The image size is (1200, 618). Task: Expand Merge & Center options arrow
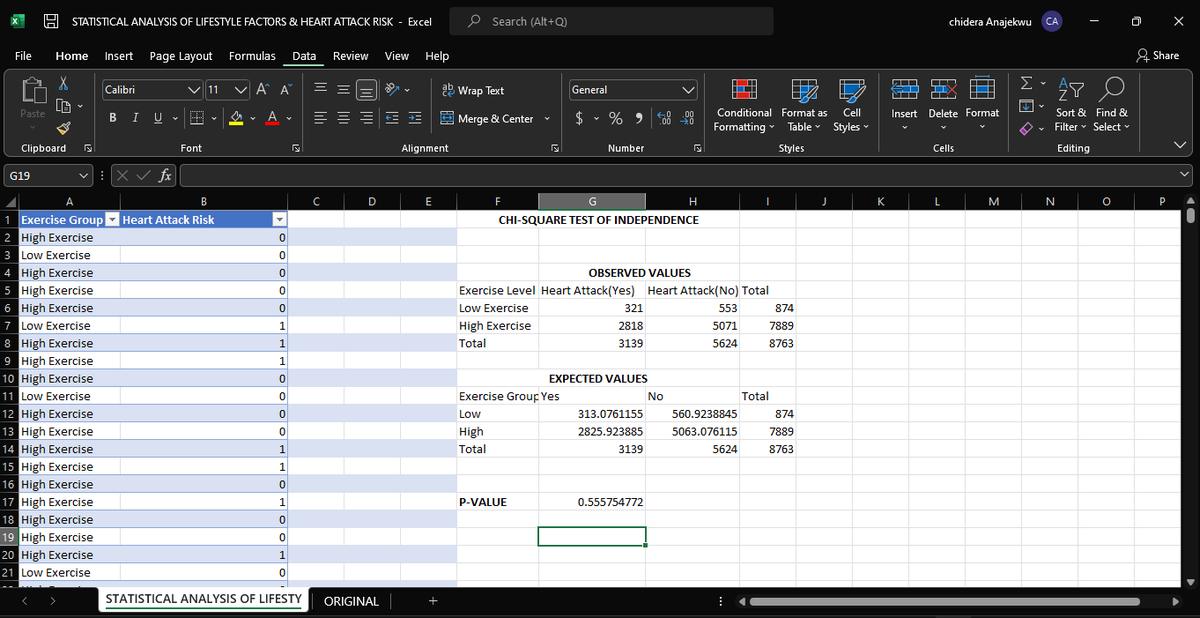coord(548,119)
